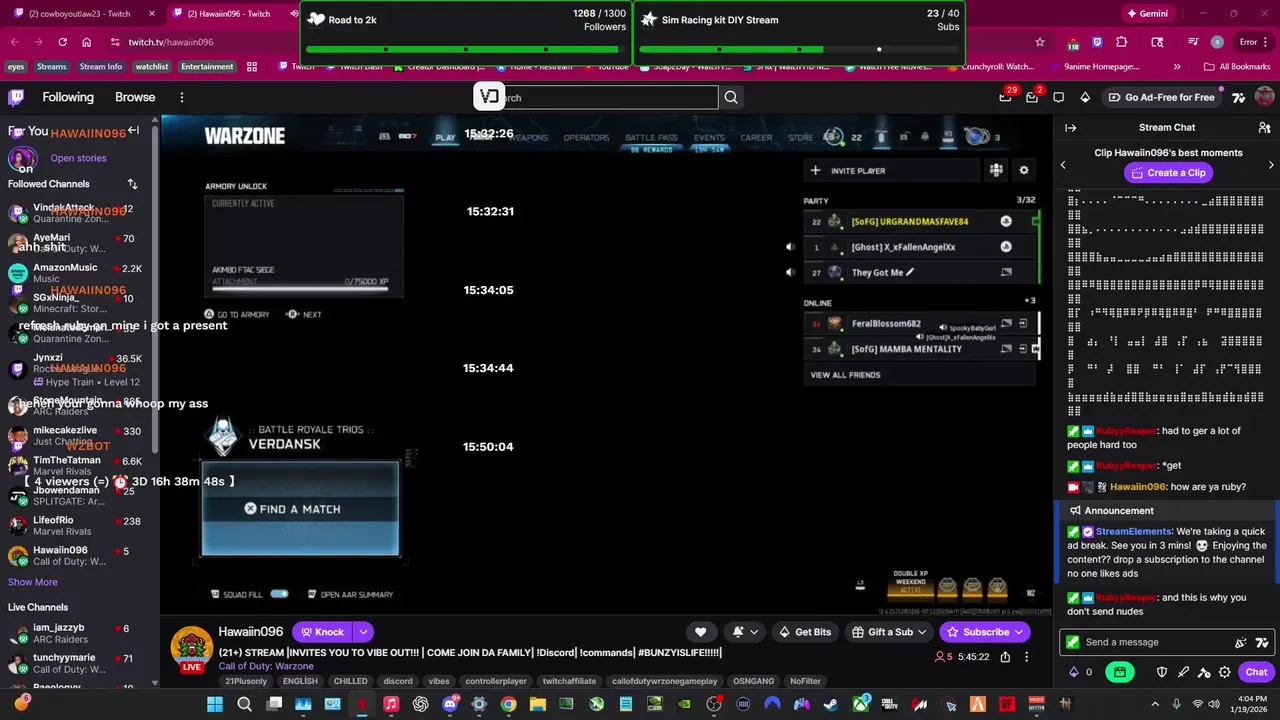Share the stream icon
1280x720 pixels.
(1005, 657)
